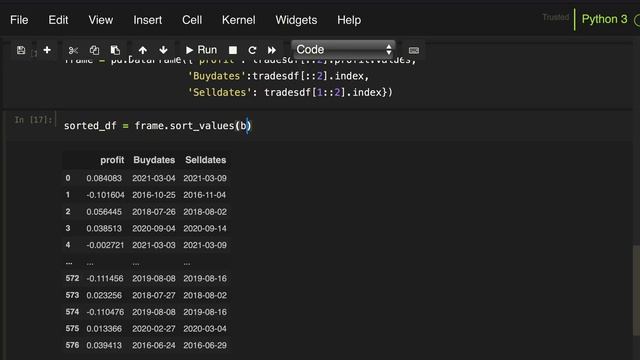Screen dimensions: 640x360
Task: Click the Trusted notebook indicator
Action: point(556,17)
